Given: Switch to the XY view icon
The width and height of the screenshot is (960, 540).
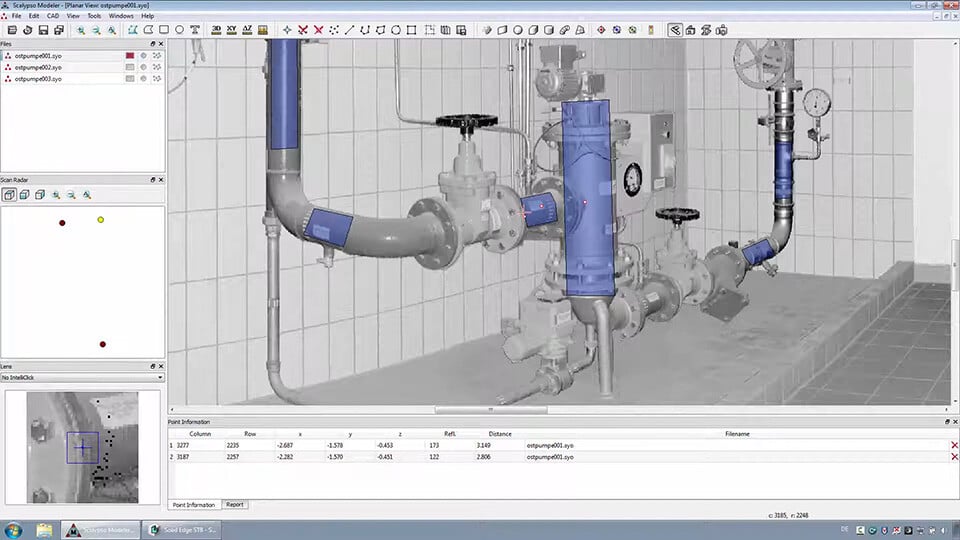Looking at the screenshot, I should pyautogui.click(x=231, y=30).
